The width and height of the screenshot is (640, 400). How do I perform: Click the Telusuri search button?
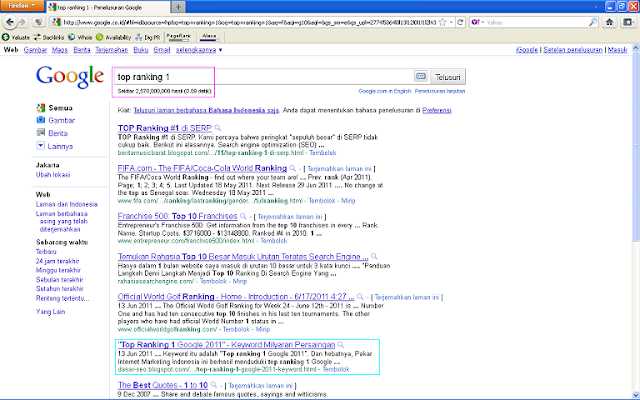click(447, 77)
